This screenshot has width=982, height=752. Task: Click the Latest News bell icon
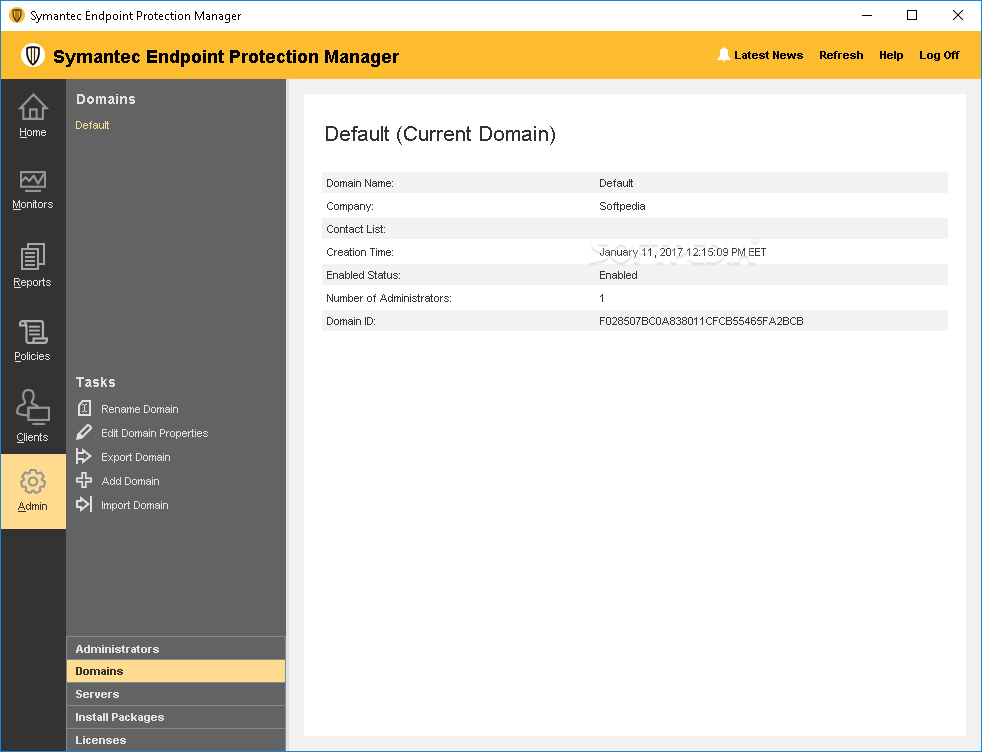(723, 54)
